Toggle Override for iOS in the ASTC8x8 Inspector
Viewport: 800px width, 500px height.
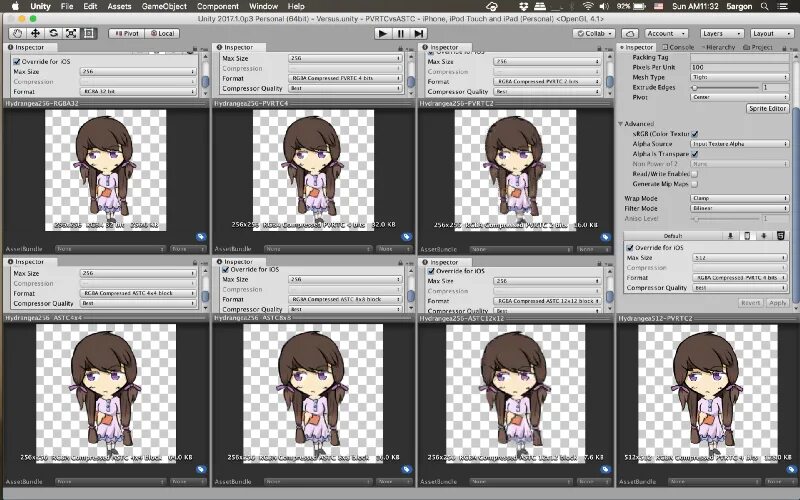click(x=226, y=269)
